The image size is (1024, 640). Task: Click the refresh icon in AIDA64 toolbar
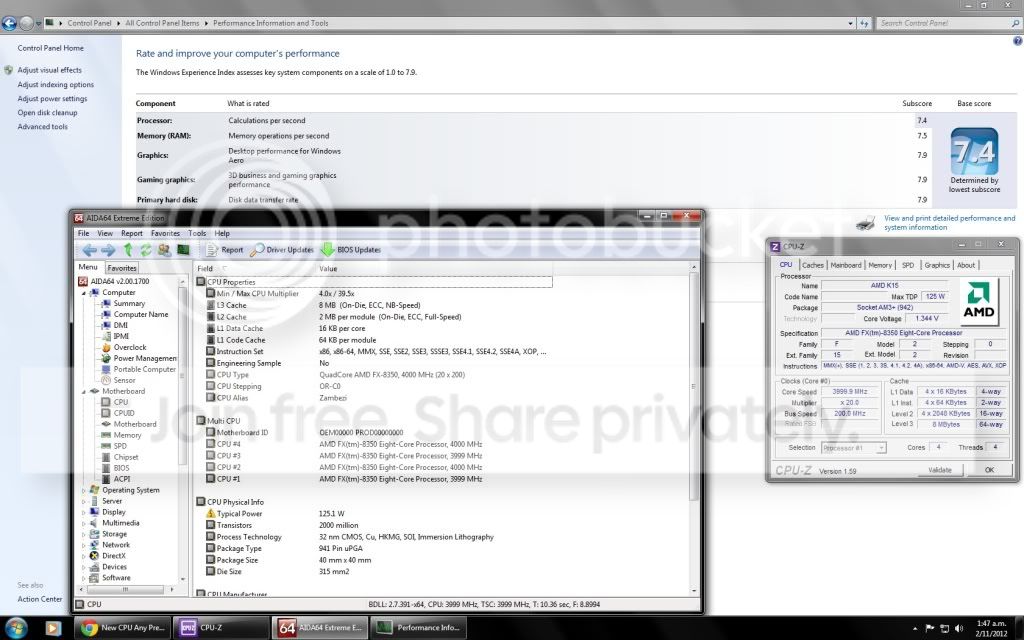click(145, 249)
